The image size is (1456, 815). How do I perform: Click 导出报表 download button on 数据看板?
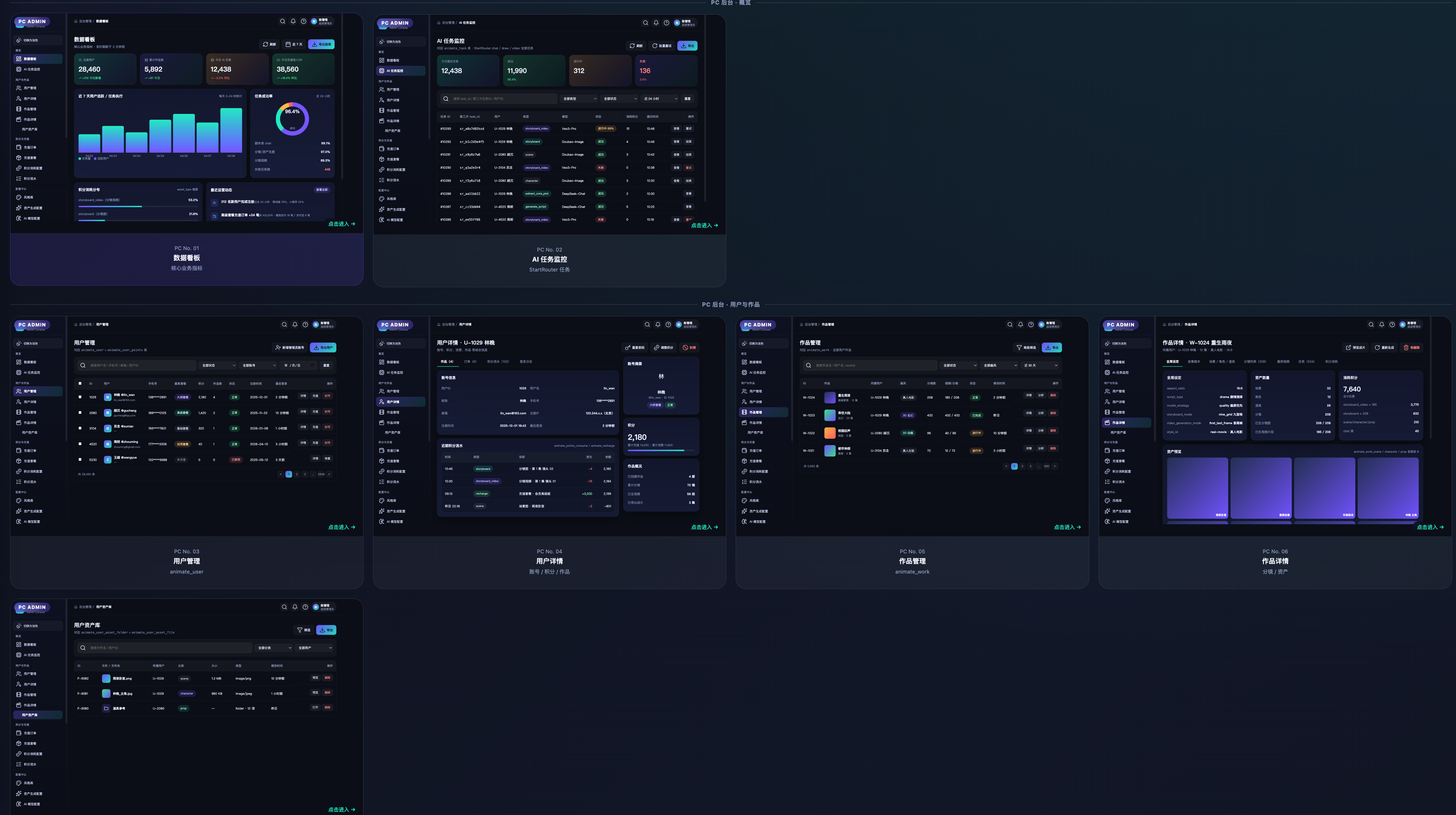tap(322, 44)
